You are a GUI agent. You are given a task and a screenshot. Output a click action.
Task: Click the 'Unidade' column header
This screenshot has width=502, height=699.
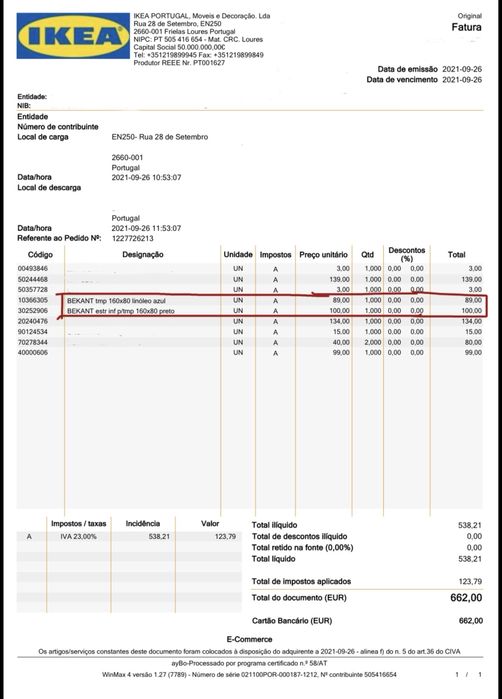point(238,255)
